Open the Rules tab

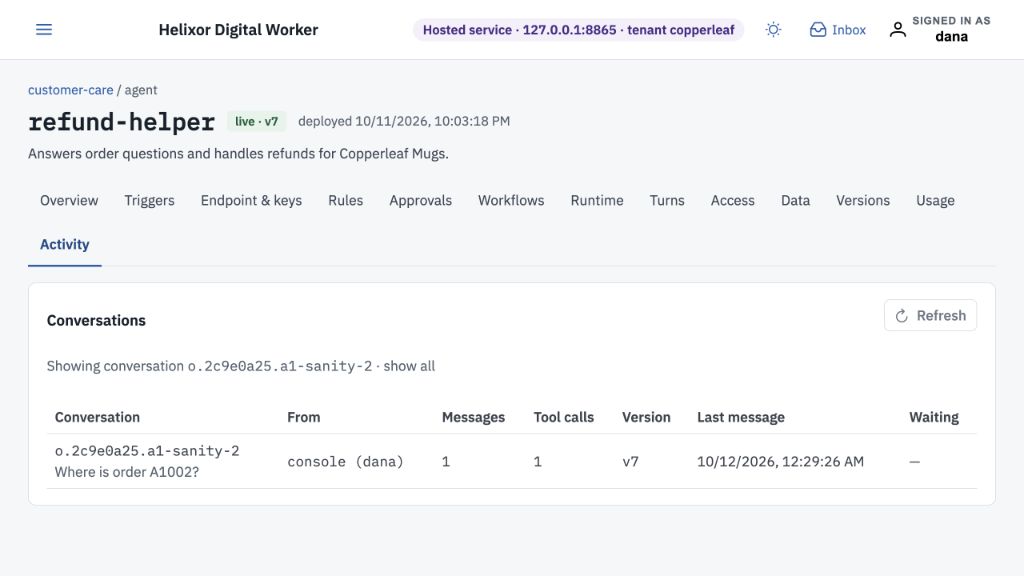tap(345, 200)
